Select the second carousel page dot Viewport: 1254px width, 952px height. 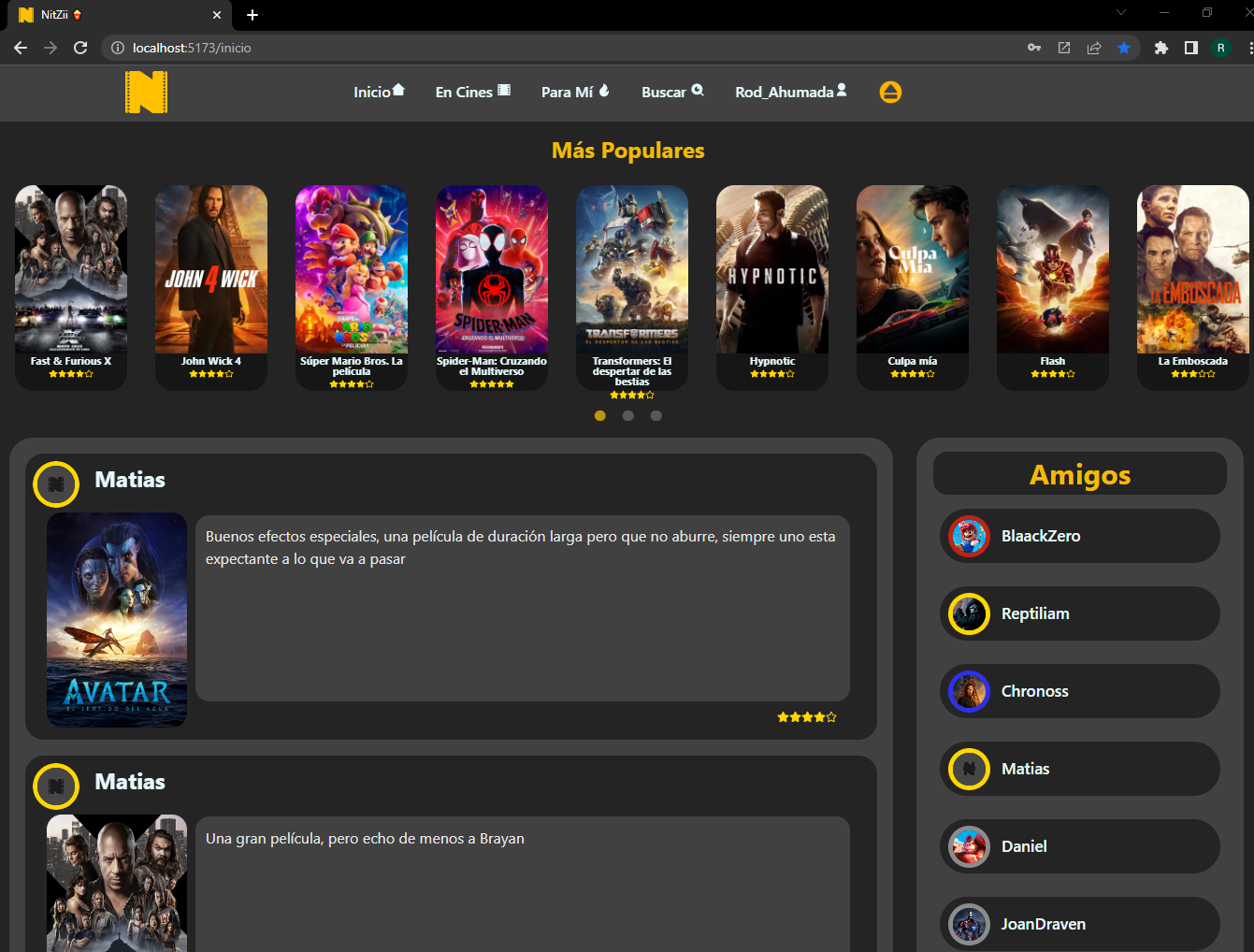[628, 415]
